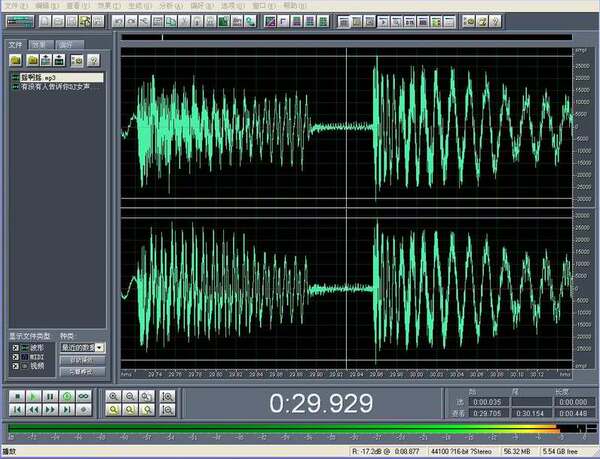600x459 pixels.
Task: Click the open file folder icon in panel
Action: coord(16,61)
